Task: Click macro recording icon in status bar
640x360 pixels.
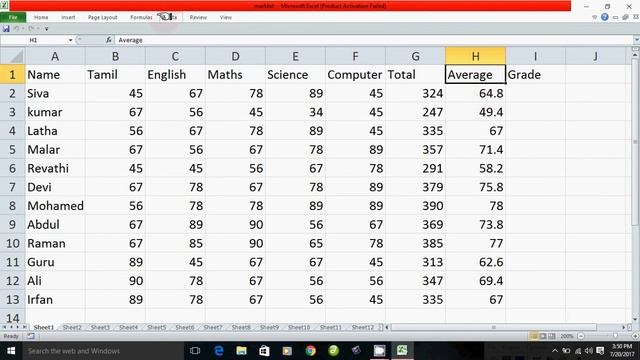Action: (x=31, y=336)
